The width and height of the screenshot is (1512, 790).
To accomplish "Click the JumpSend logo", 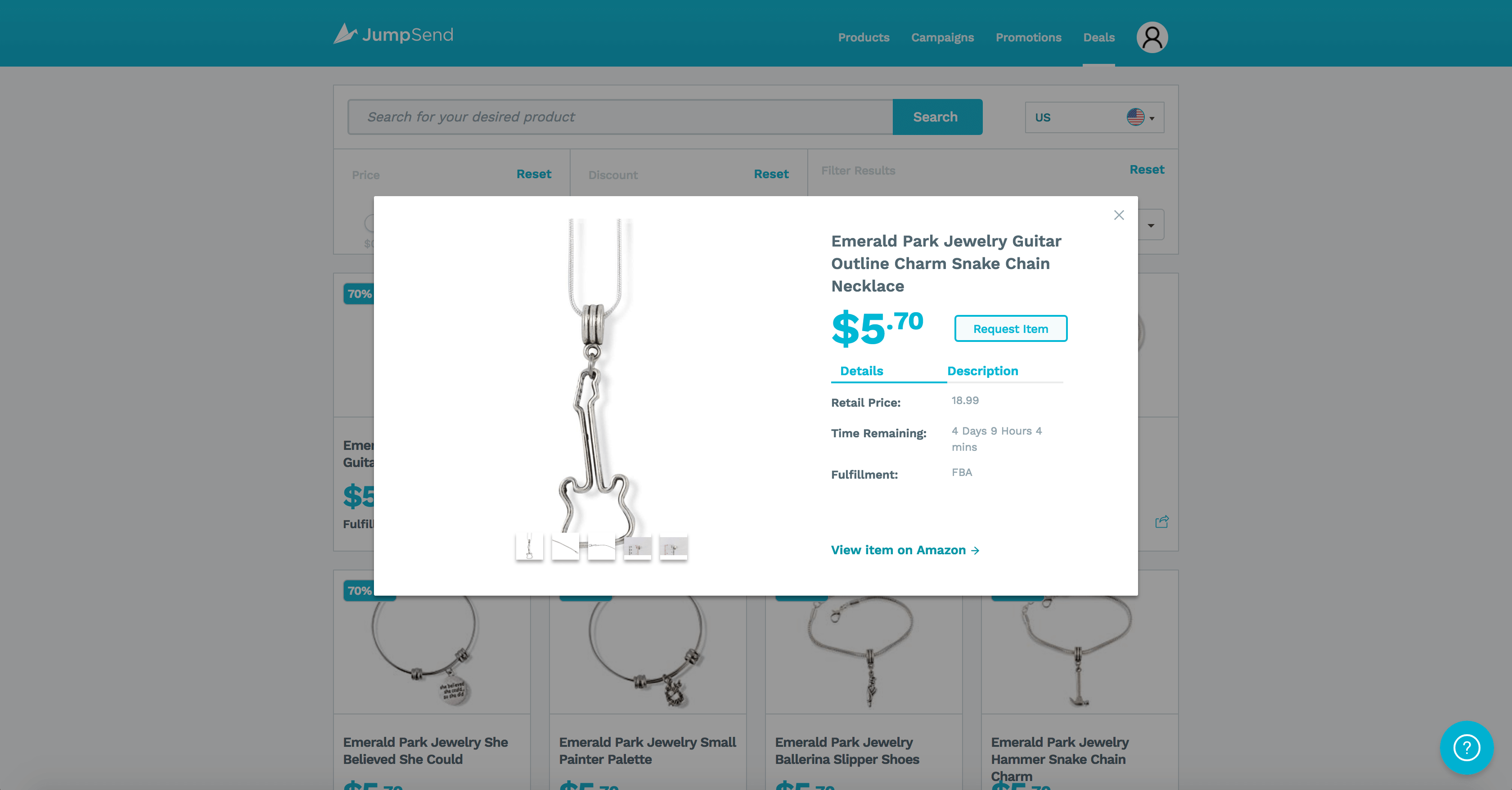I will pyautogui.click(x=393, y=34).
